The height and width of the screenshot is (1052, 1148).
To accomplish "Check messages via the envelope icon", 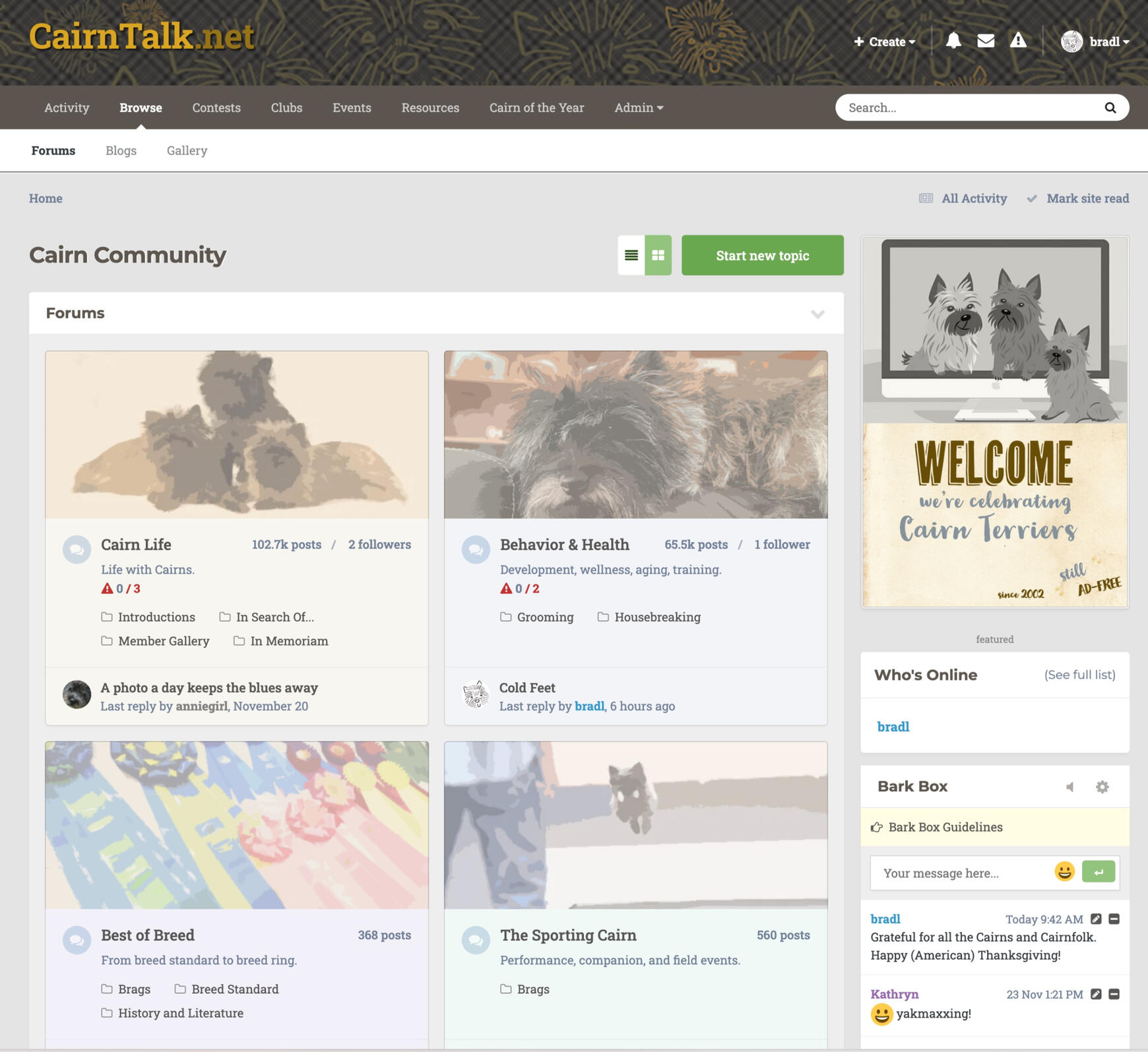I will click(986, 41).
